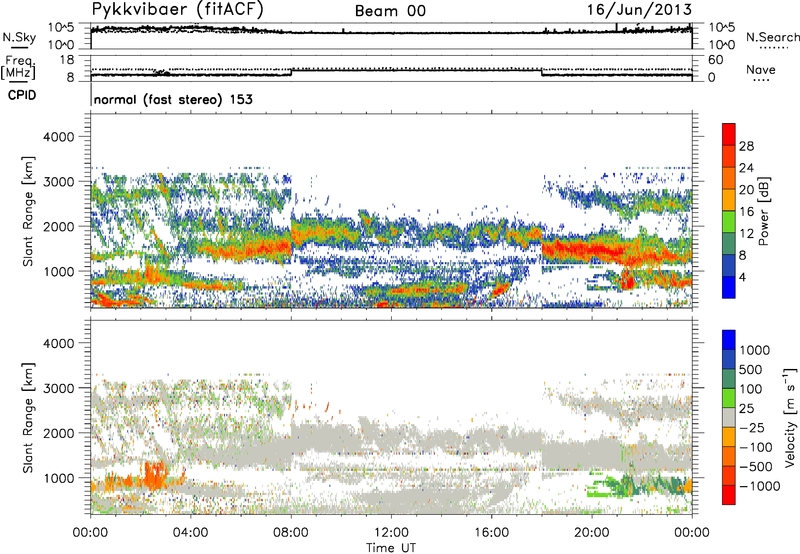Image resolution: width=800 pixels, height=554 pixels.
Task: Click the '04:00' time axis label
Action: click(x=191, y=533)
